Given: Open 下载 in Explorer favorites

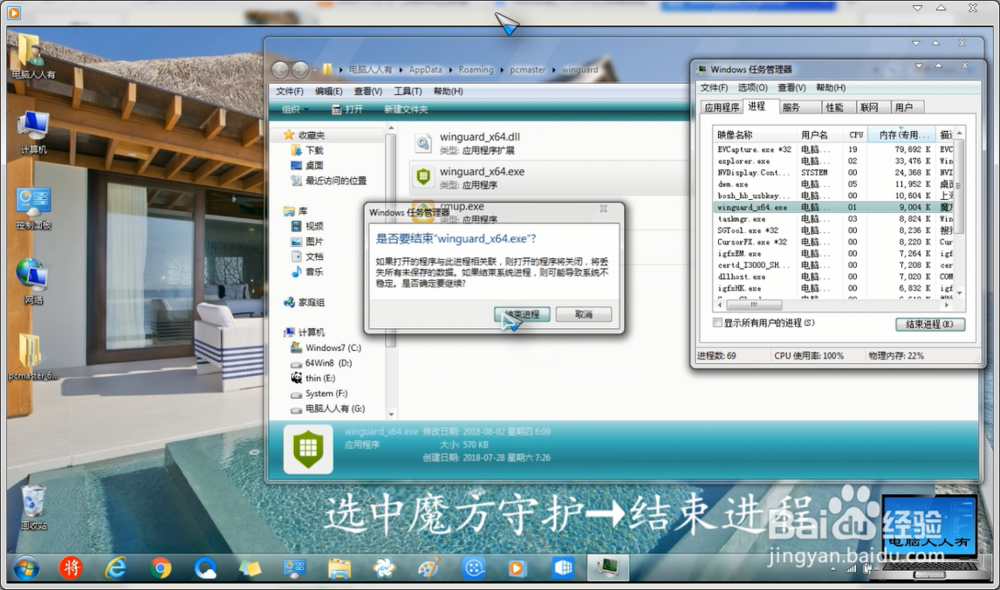Looking at the screenshot, I should (x=307, y=151).
